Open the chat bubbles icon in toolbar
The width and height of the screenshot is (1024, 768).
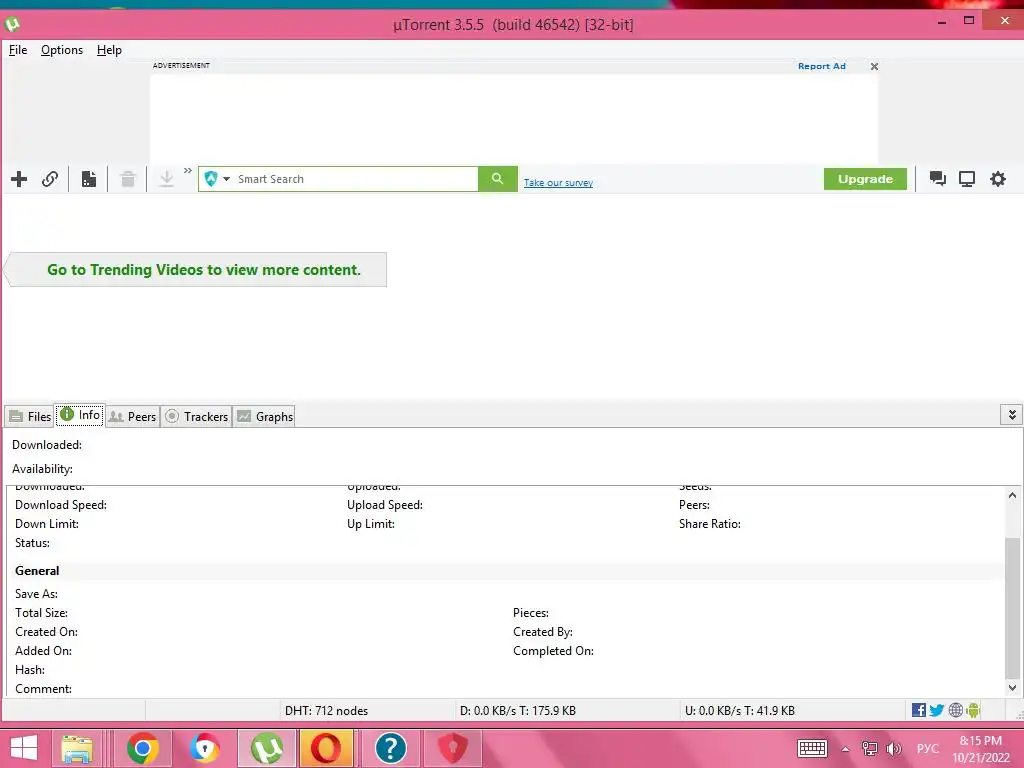(x=938, y=179)
